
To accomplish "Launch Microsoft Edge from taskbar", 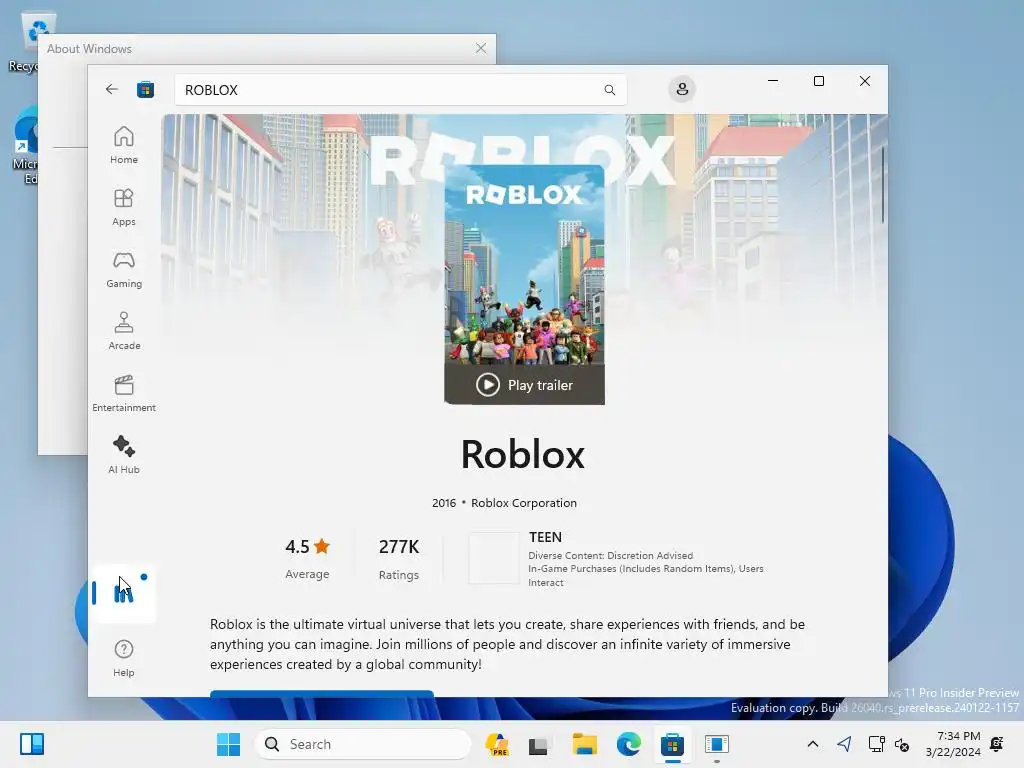I will [x=628, y=744].
